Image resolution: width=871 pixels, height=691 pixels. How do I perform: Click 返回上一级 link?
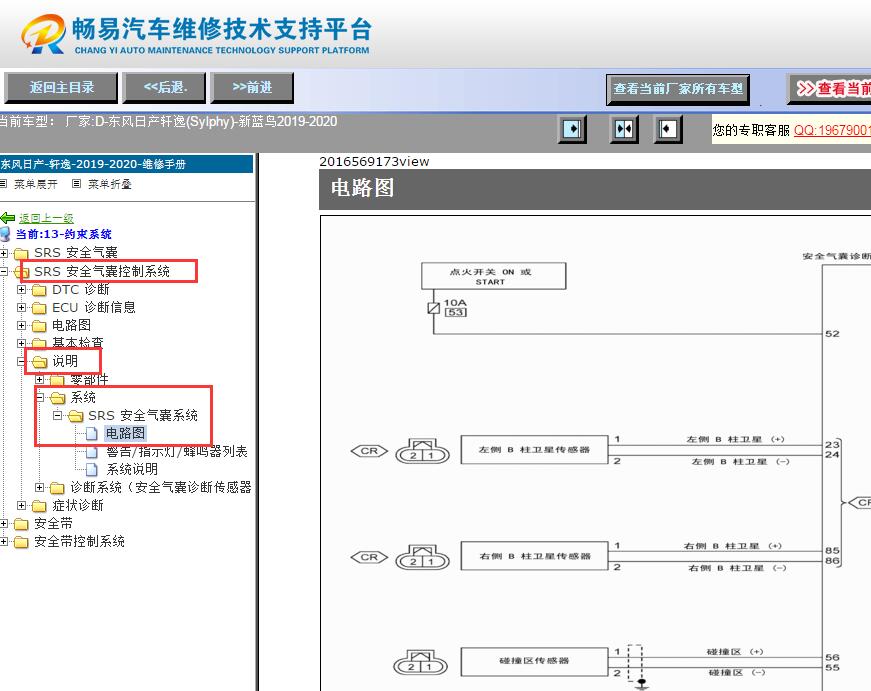tap(46, 218)
